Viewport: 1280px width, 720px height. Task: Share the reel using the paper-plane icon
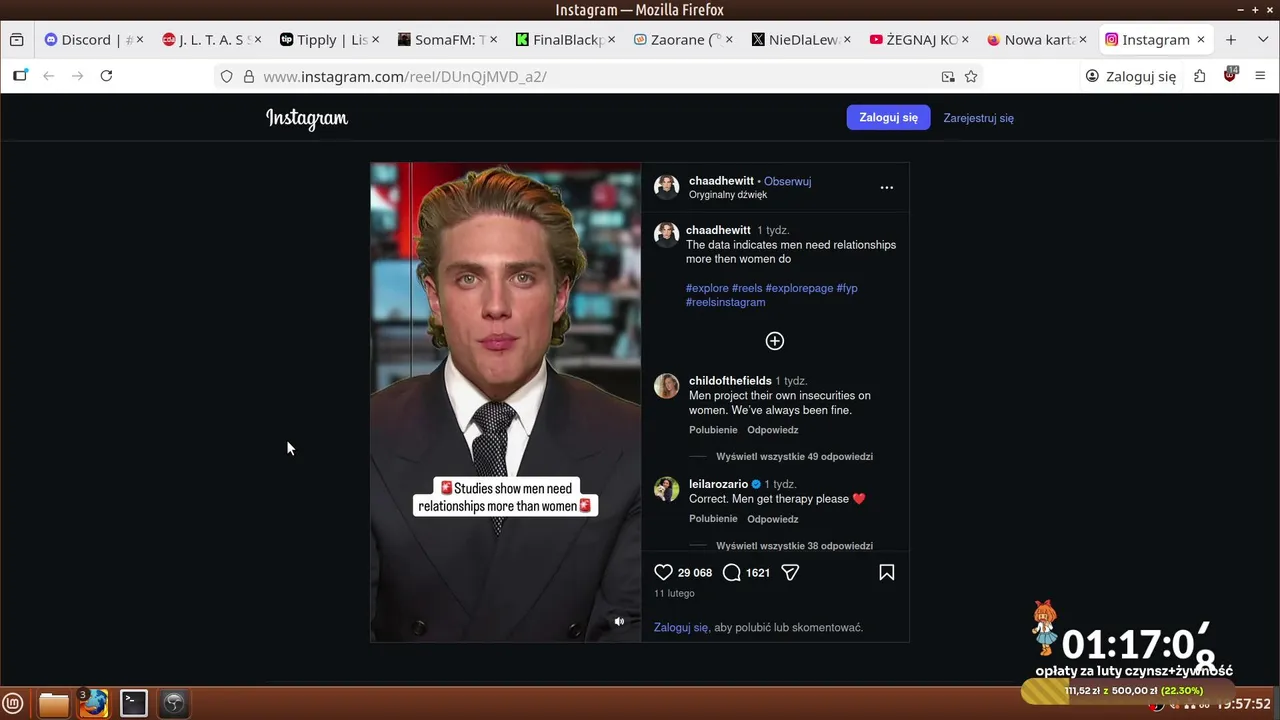790,572
